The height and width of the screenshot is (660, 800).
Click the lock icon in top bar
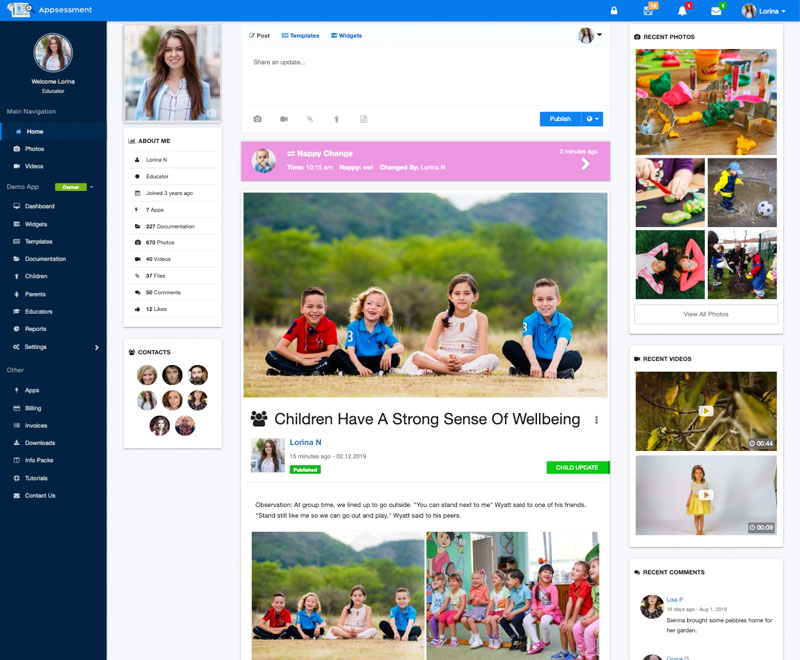[x=614, y=11]
